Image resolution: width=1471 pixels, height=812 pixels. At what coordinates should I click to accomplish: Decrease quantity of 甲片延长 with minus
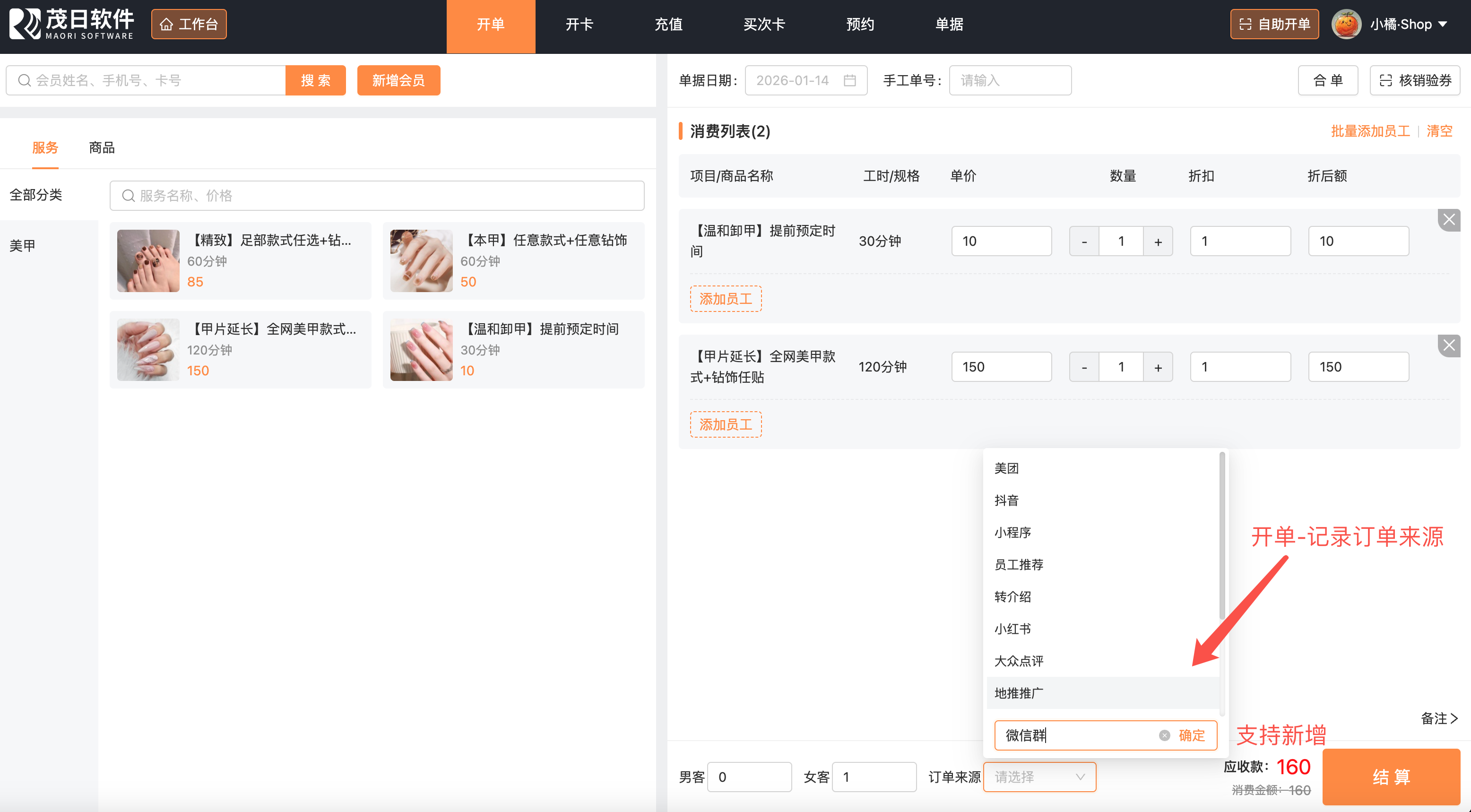1084,367
